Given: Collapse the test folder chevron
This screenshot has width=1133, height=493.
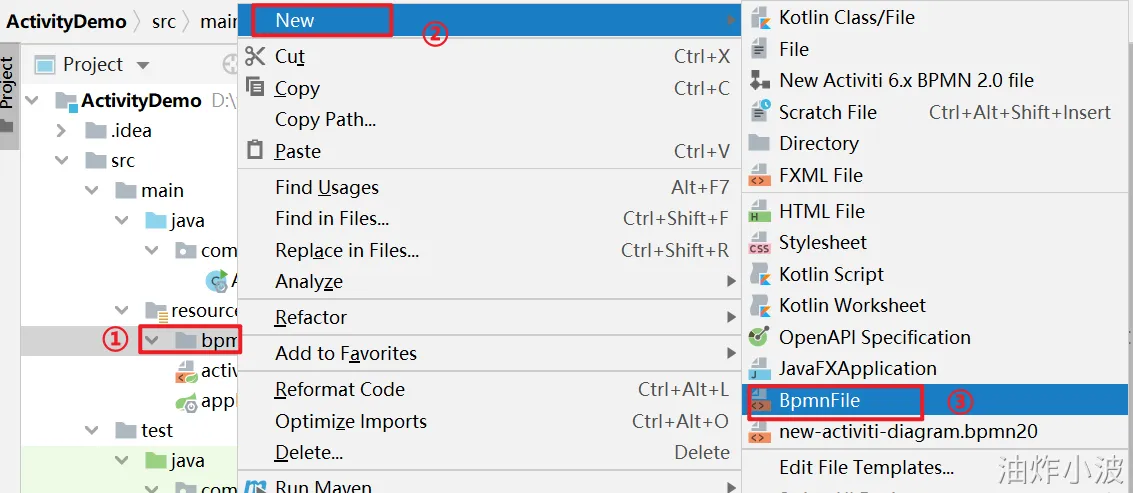Looking at the screenshot, I should 92,430.
